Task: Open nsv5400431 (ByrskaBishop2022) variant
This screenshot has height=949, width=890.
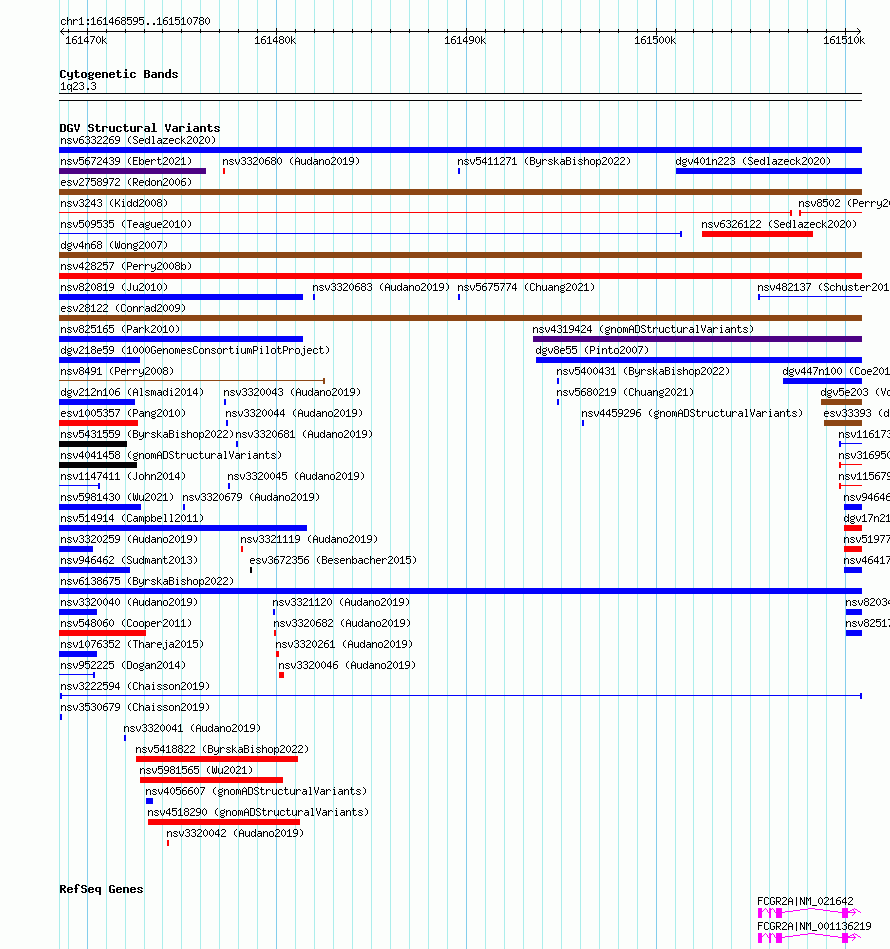Action: coord(643,372)
